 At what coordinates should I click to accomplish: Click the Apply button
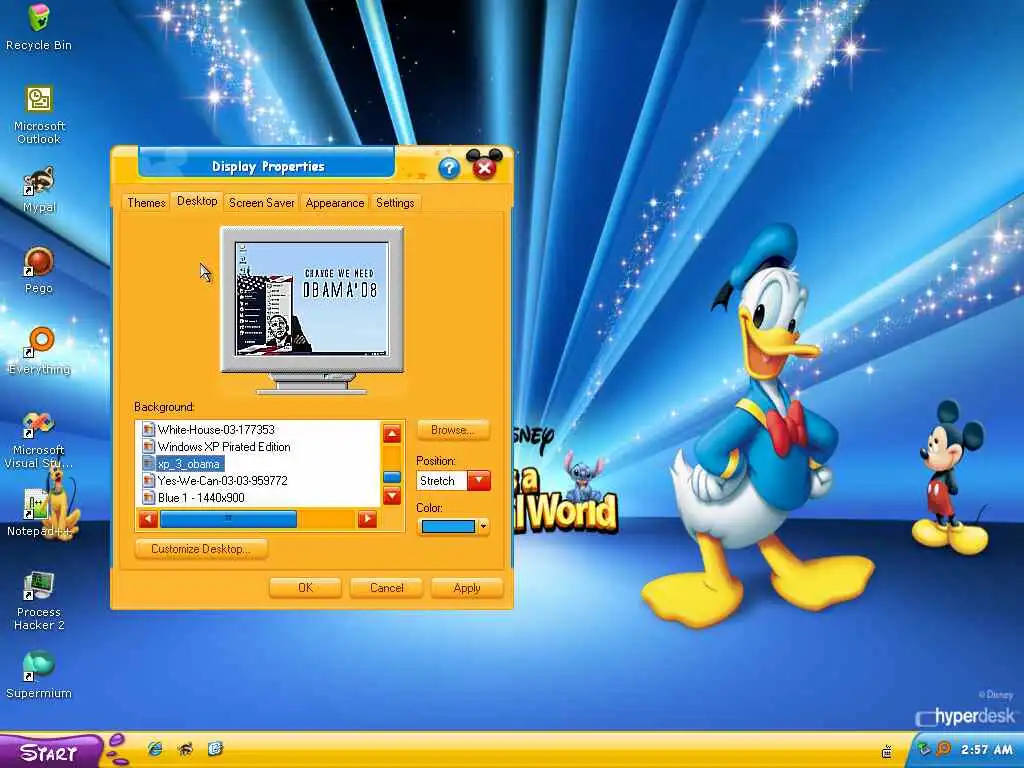466,588
